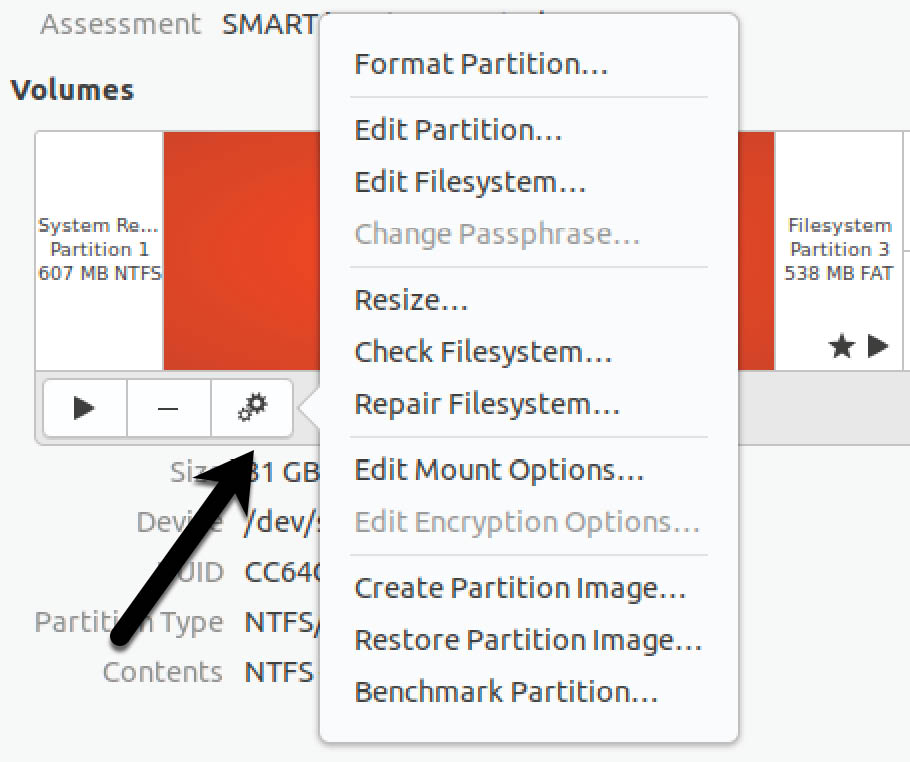The image size is (910, 762).
Task: Click the play triangle icon on Partition 3
Action: coord(878,347)
